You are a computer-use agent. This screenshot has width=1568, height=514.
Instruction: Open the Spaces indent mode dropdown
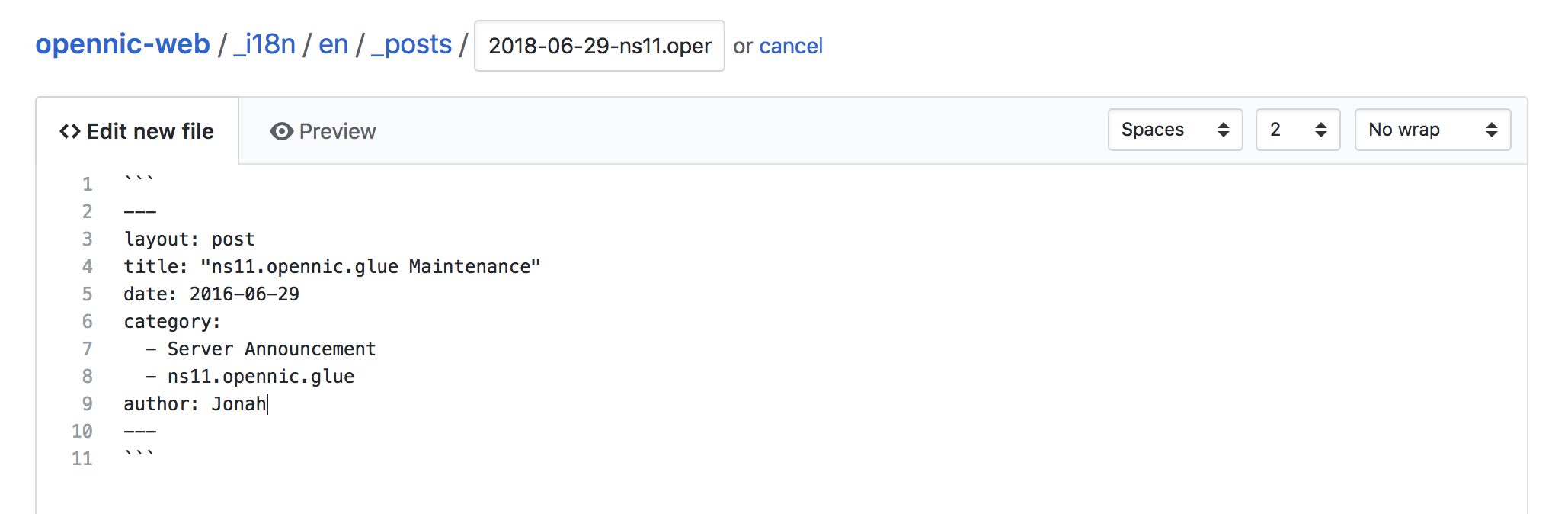[x=1174, y=130]
